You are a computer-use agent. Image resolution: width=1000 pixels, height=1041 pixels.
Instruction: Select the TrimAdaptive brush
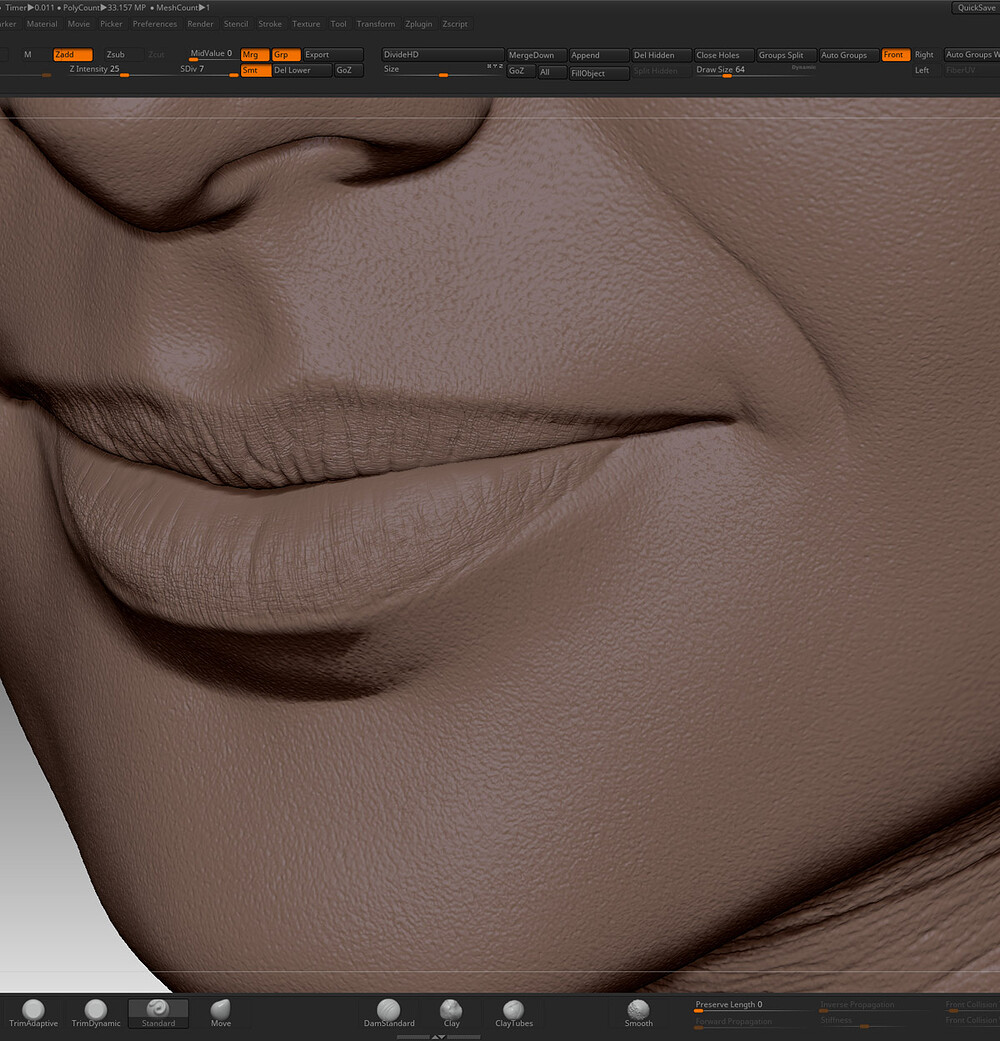coord(33,1014)
